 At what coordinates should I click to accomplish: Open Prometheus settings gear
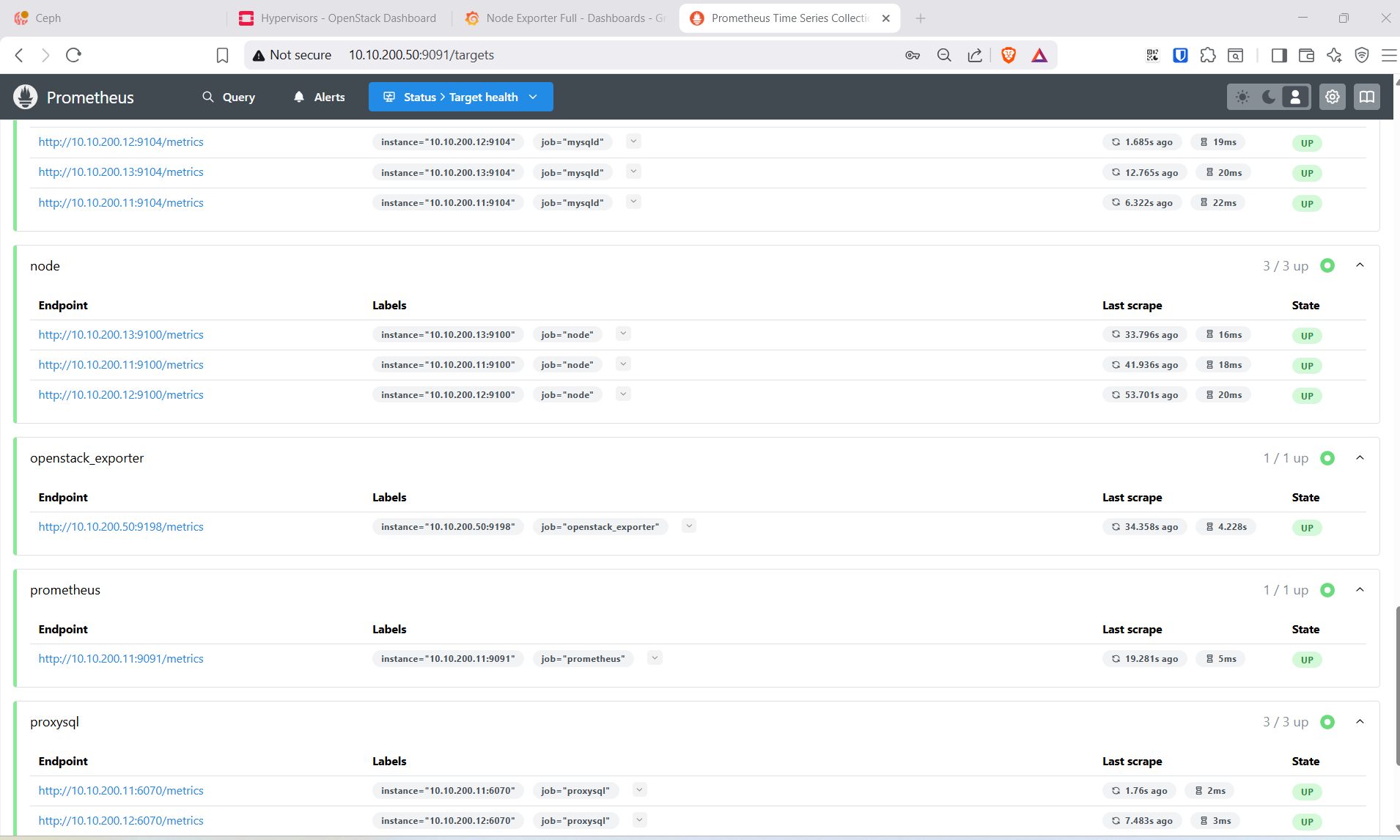coord(1333,97)
